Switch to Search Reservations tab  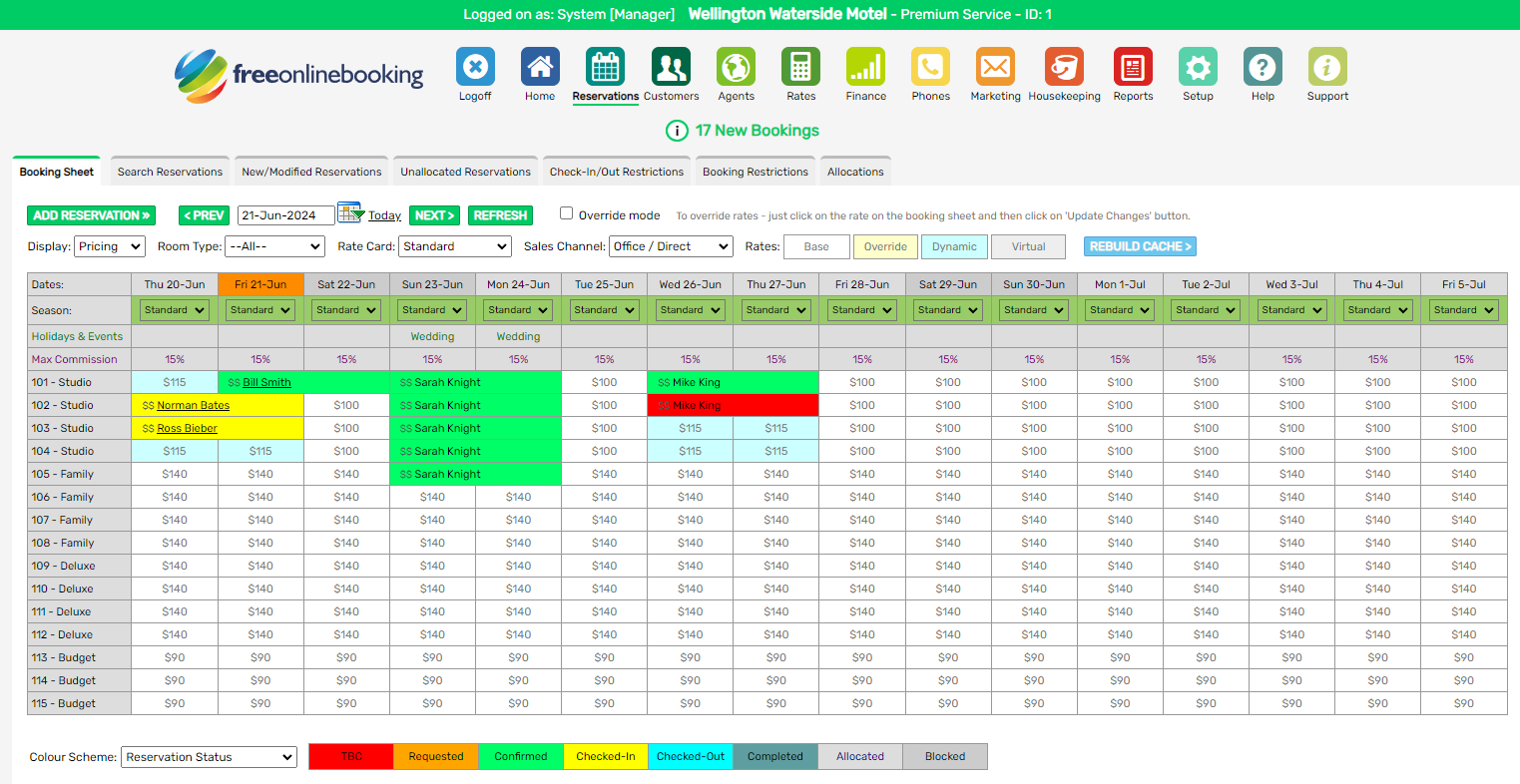click(x=170, y=172)
